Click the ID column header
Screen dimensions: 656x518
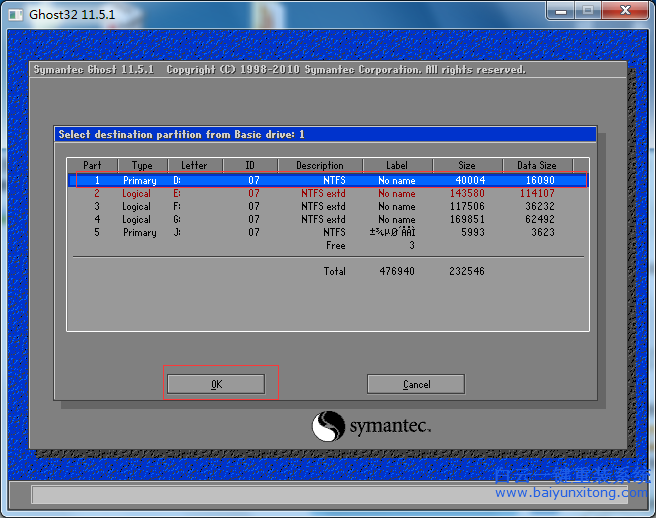point(249,166)
